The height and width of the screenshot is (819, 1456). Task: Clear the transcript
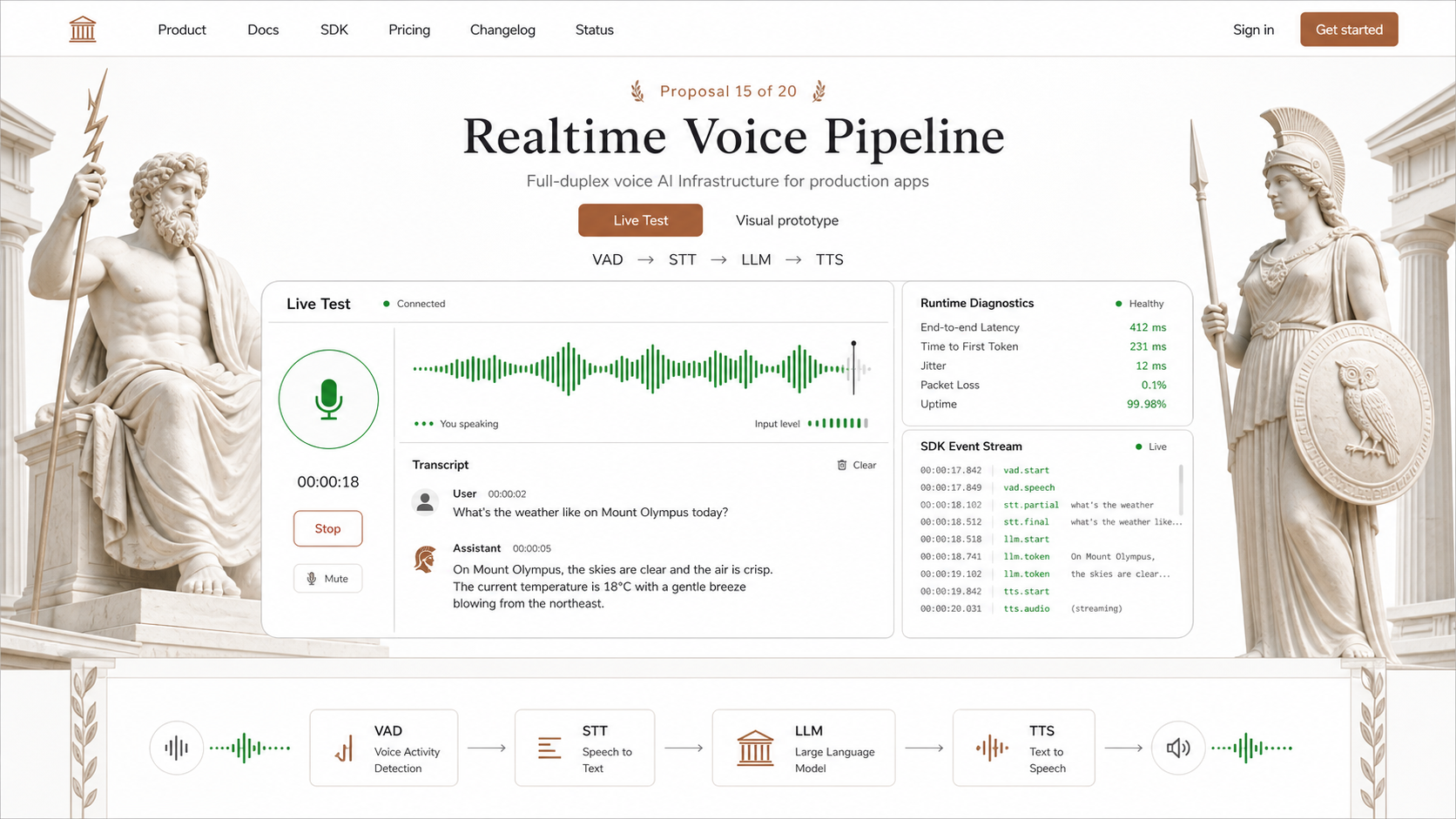click(x=857, y=465)
